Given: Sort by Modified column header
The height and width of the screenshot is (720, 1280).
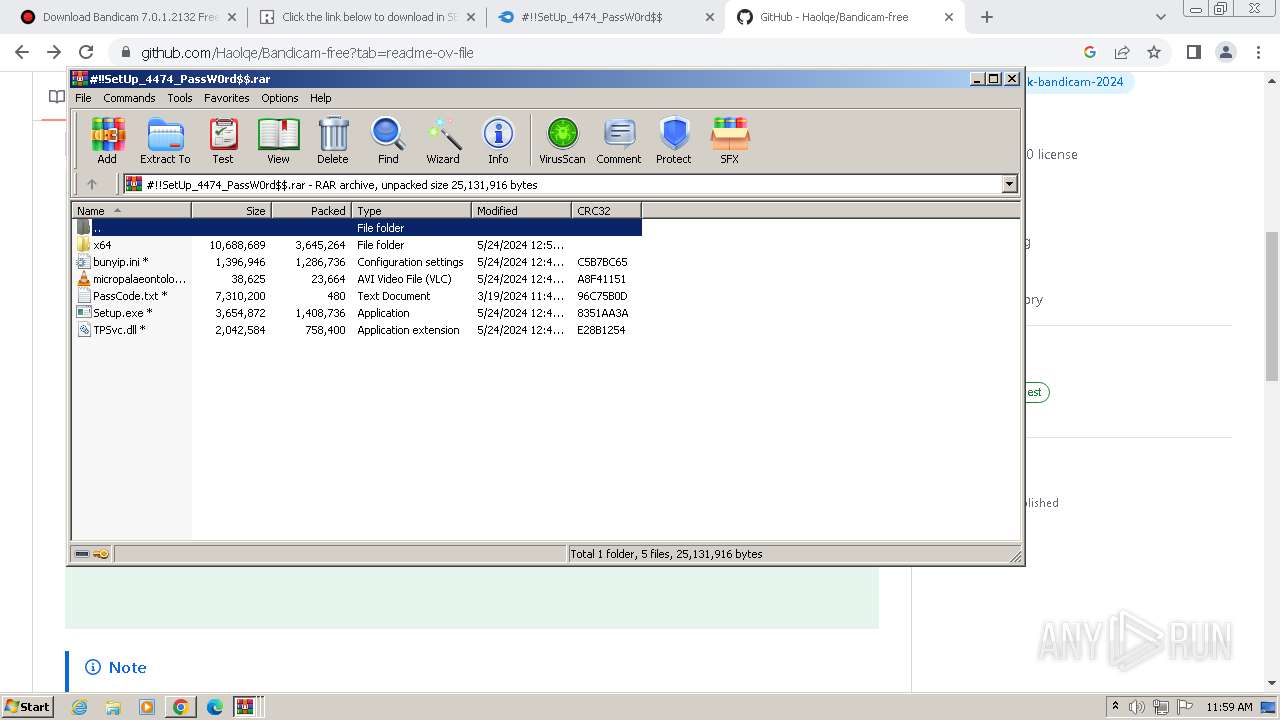Looking at the screenshot, I should tap(521, 210).
